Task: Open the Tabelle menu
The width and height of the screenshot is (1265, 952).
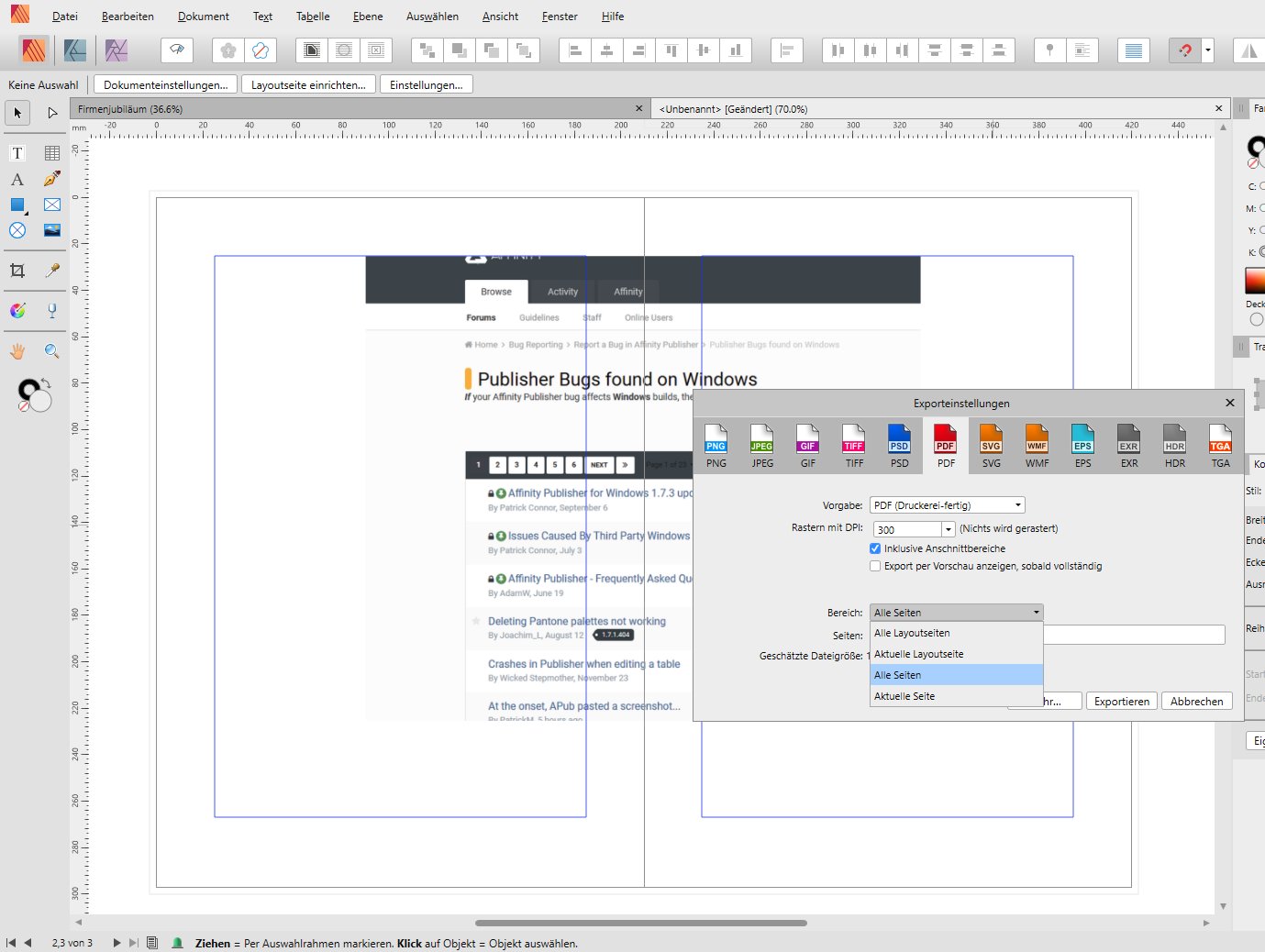Action: click(x=313, y=17)
